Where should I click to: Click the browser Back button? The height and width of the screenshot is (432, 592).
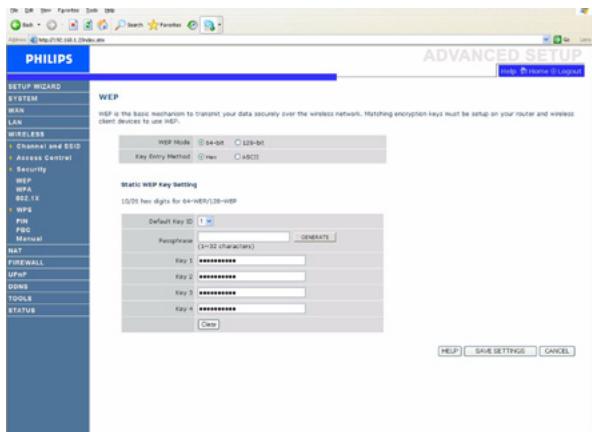point(22,25)
